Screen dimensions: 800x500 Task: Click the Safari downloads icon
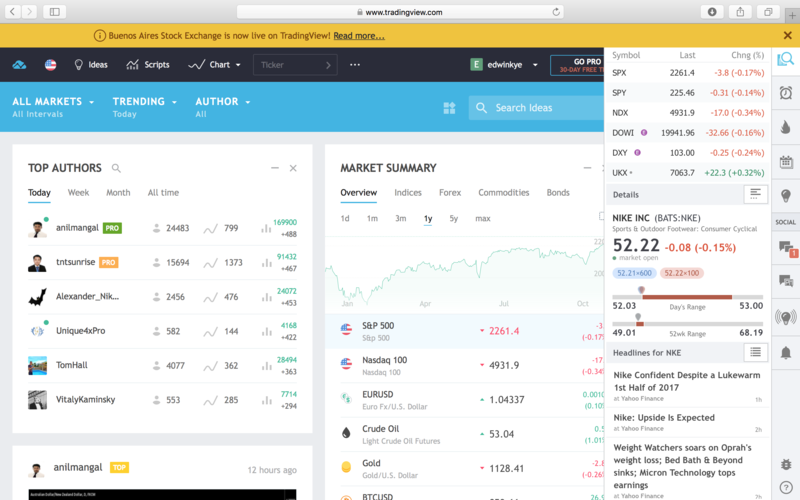click(x=712, y=12)
